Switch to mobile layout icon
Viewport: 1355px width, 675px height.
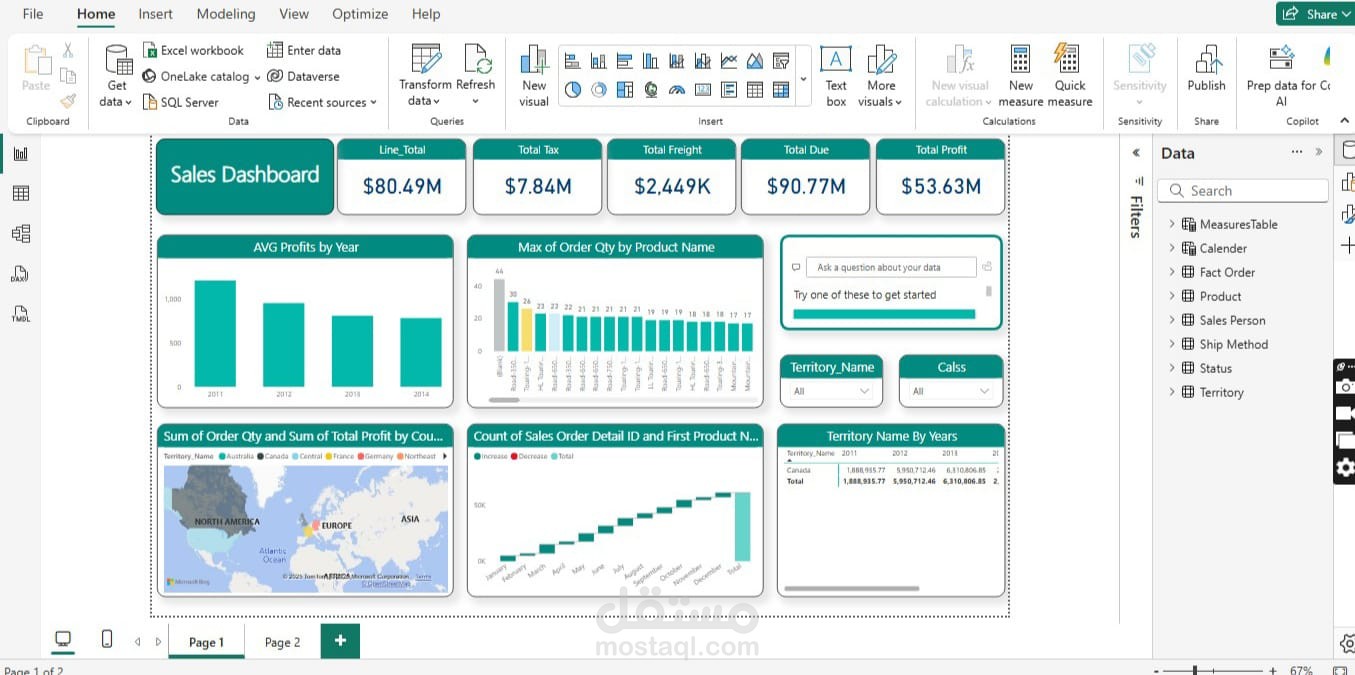[107, 640]
